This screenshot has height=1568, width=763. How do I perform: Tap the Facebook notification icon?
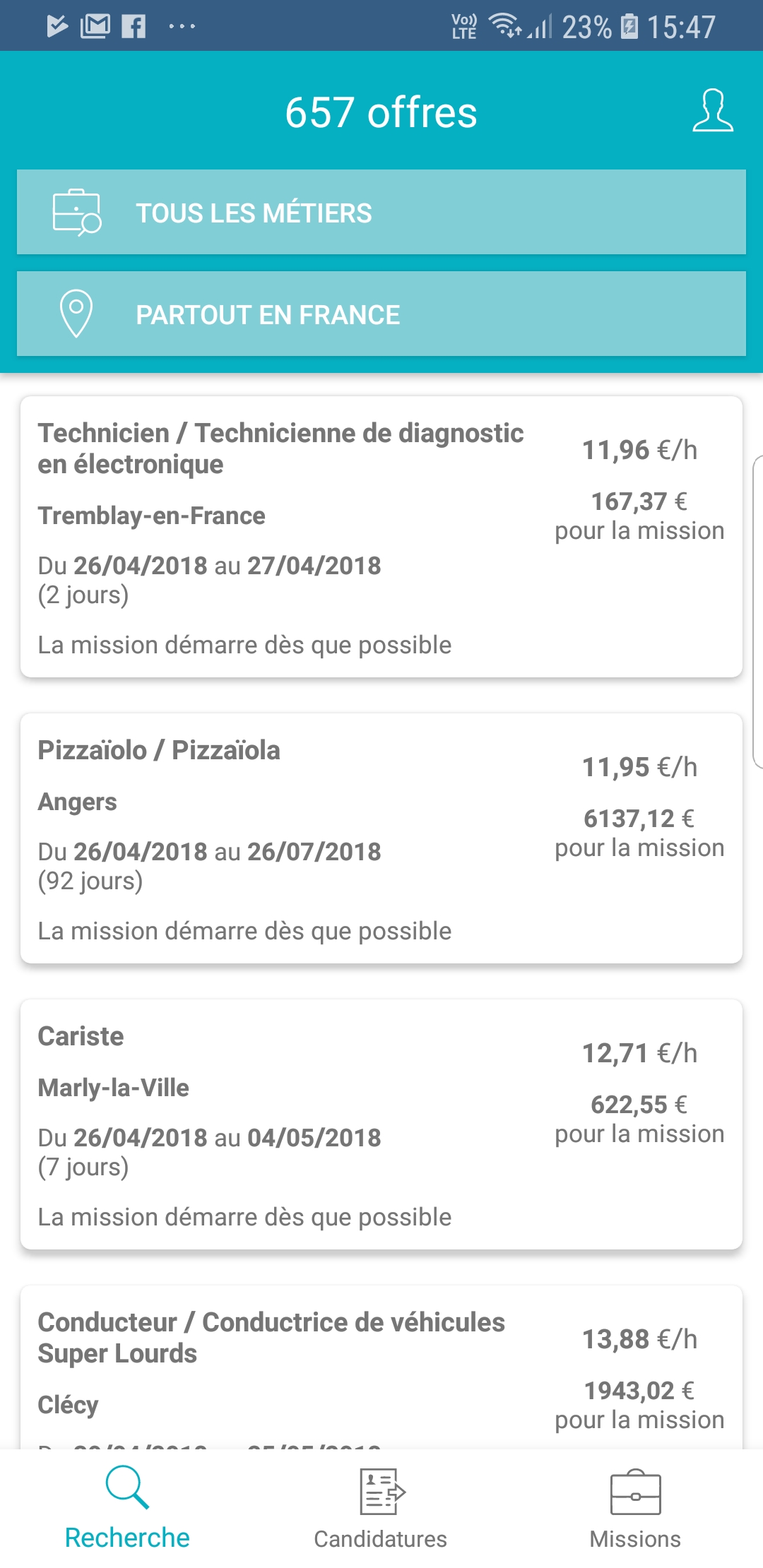134,27
